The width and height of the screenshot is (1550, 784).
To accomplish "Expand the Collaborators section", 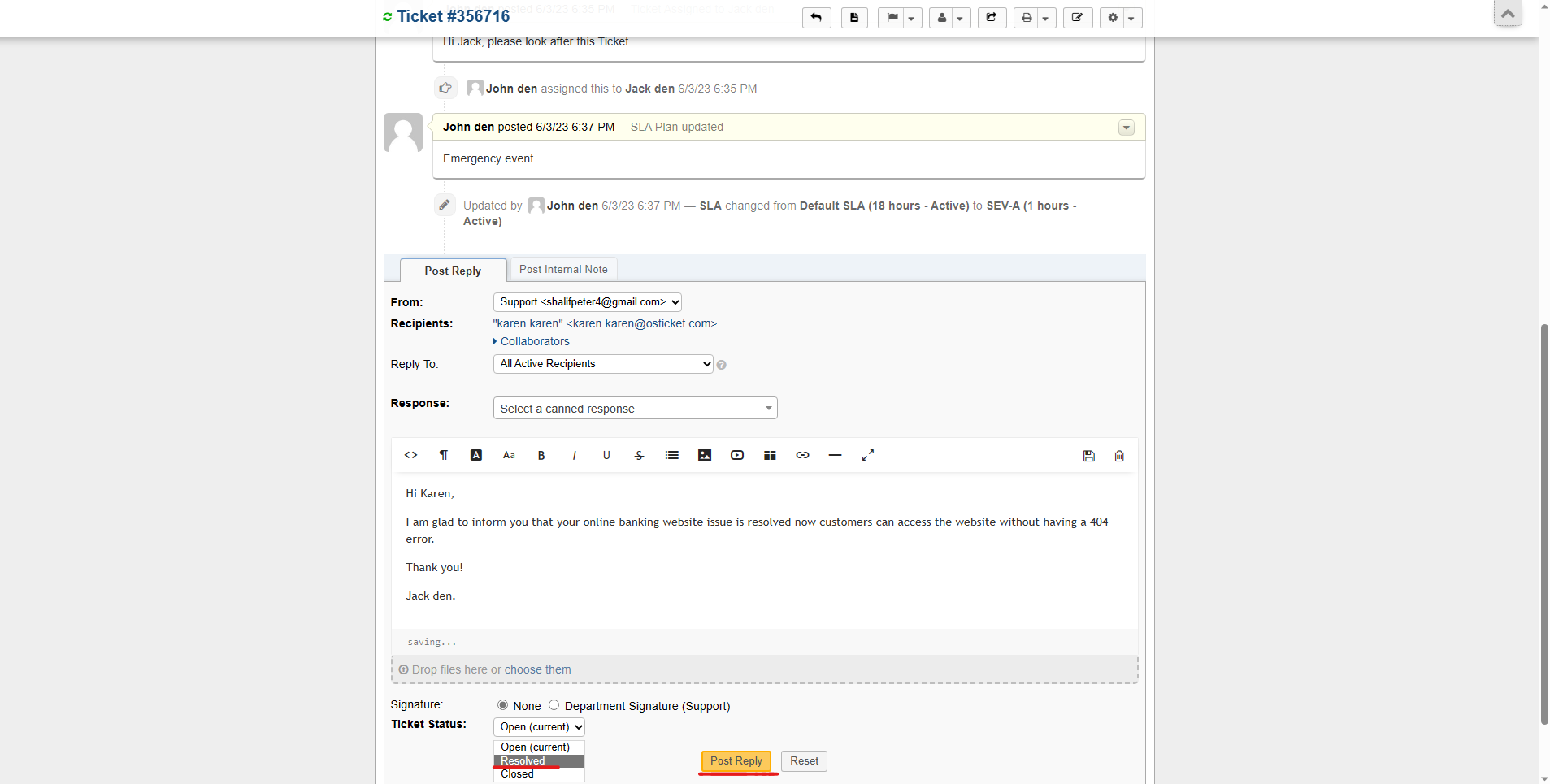I will [x=534, y=341].
